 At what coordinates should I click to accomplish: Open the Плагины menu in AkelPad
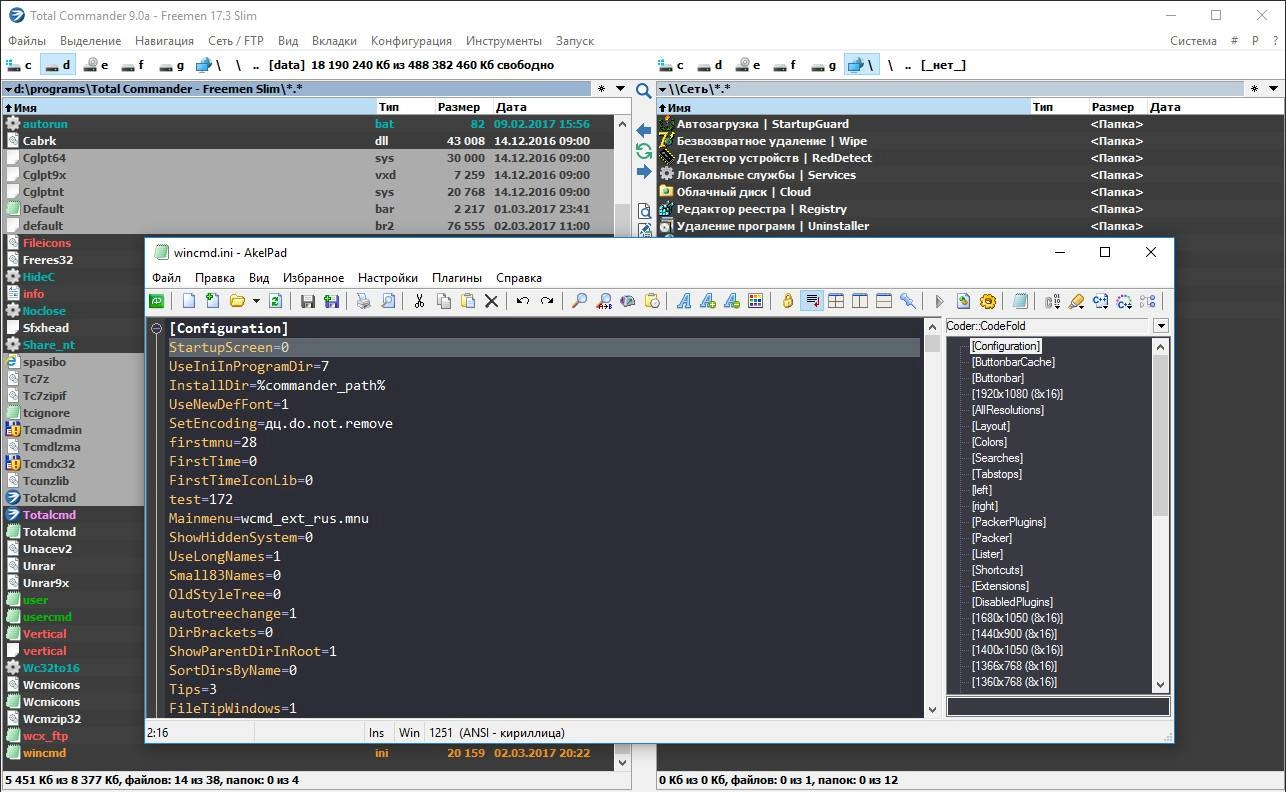pos(457,278)
